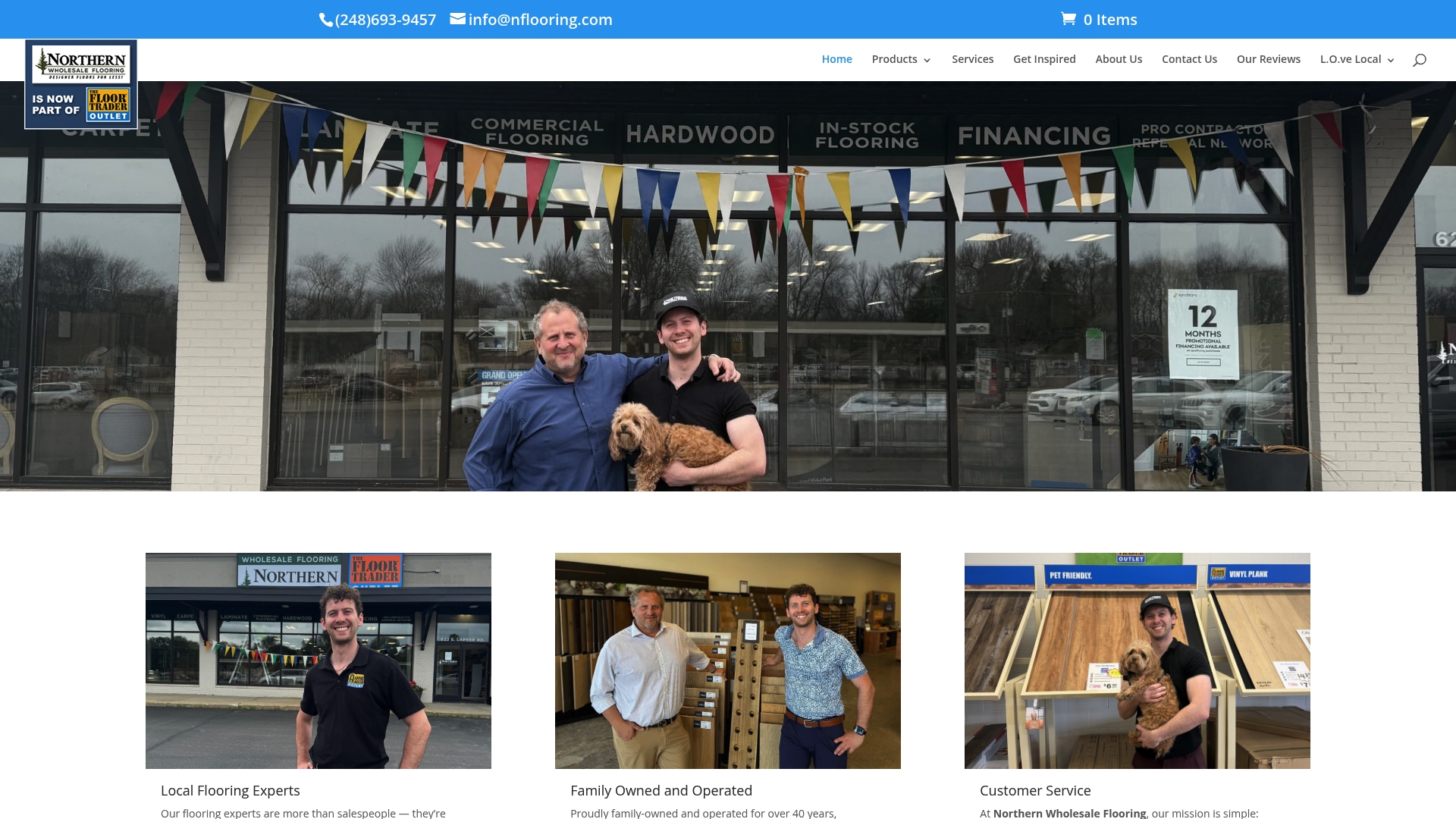
Task: Select the Family Owned and Operated heading
Action: coord(661,790)
